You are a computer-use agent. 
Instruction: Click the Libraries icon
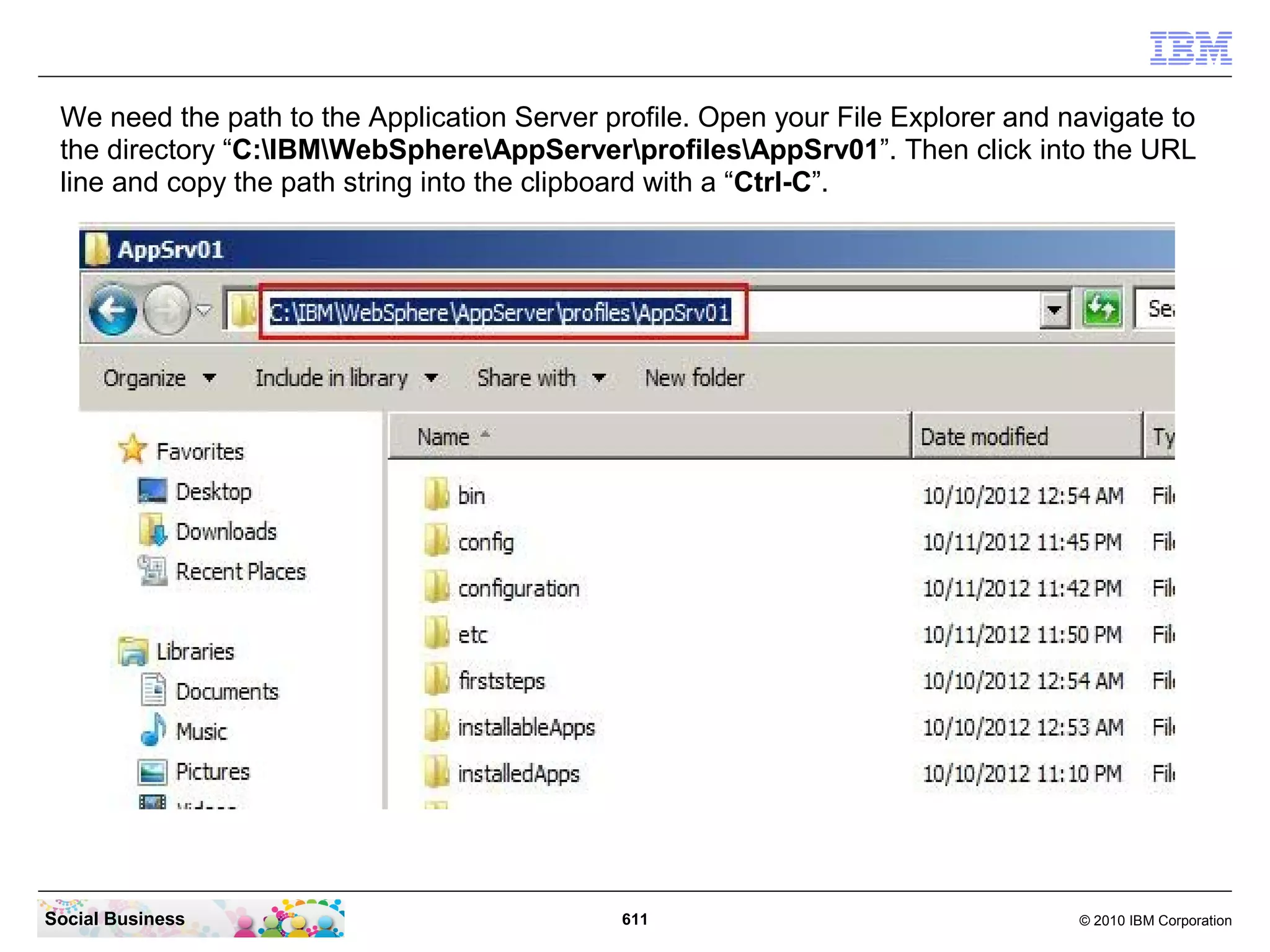pos(133,651)
